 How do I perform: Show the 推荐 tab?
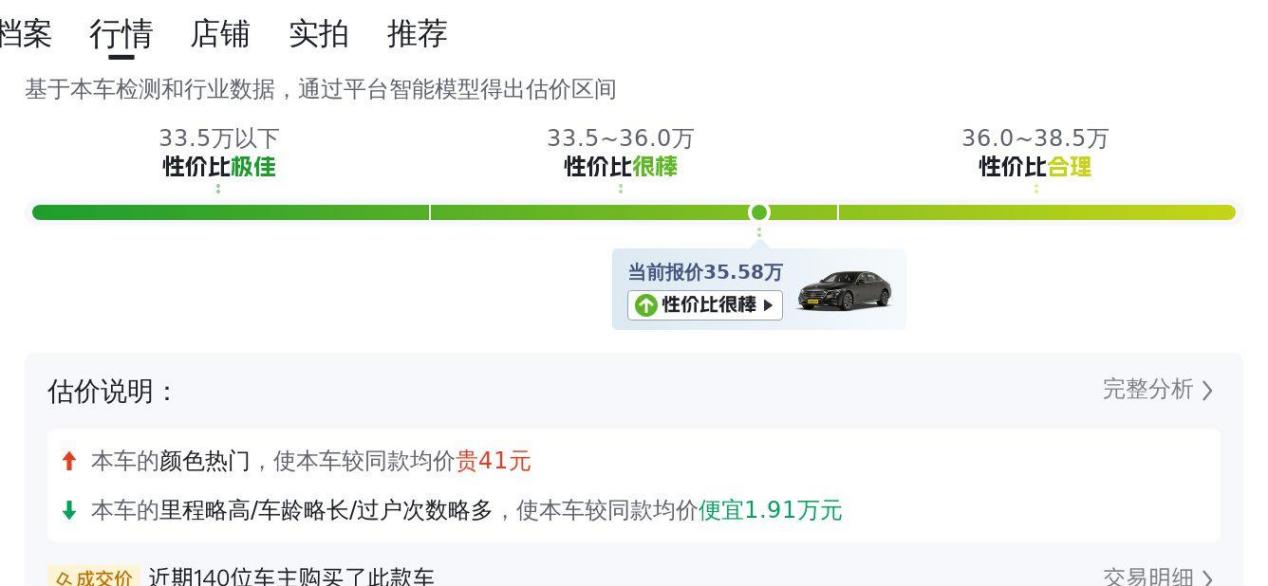417,34
